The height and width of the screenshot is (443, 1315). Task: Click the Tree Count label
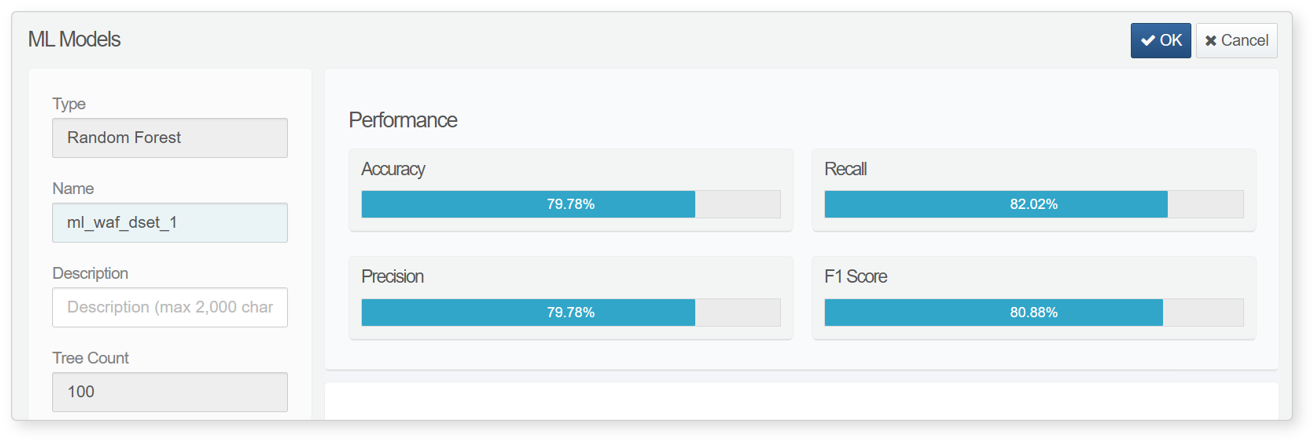pyautogui.click(x=91, y=358)
